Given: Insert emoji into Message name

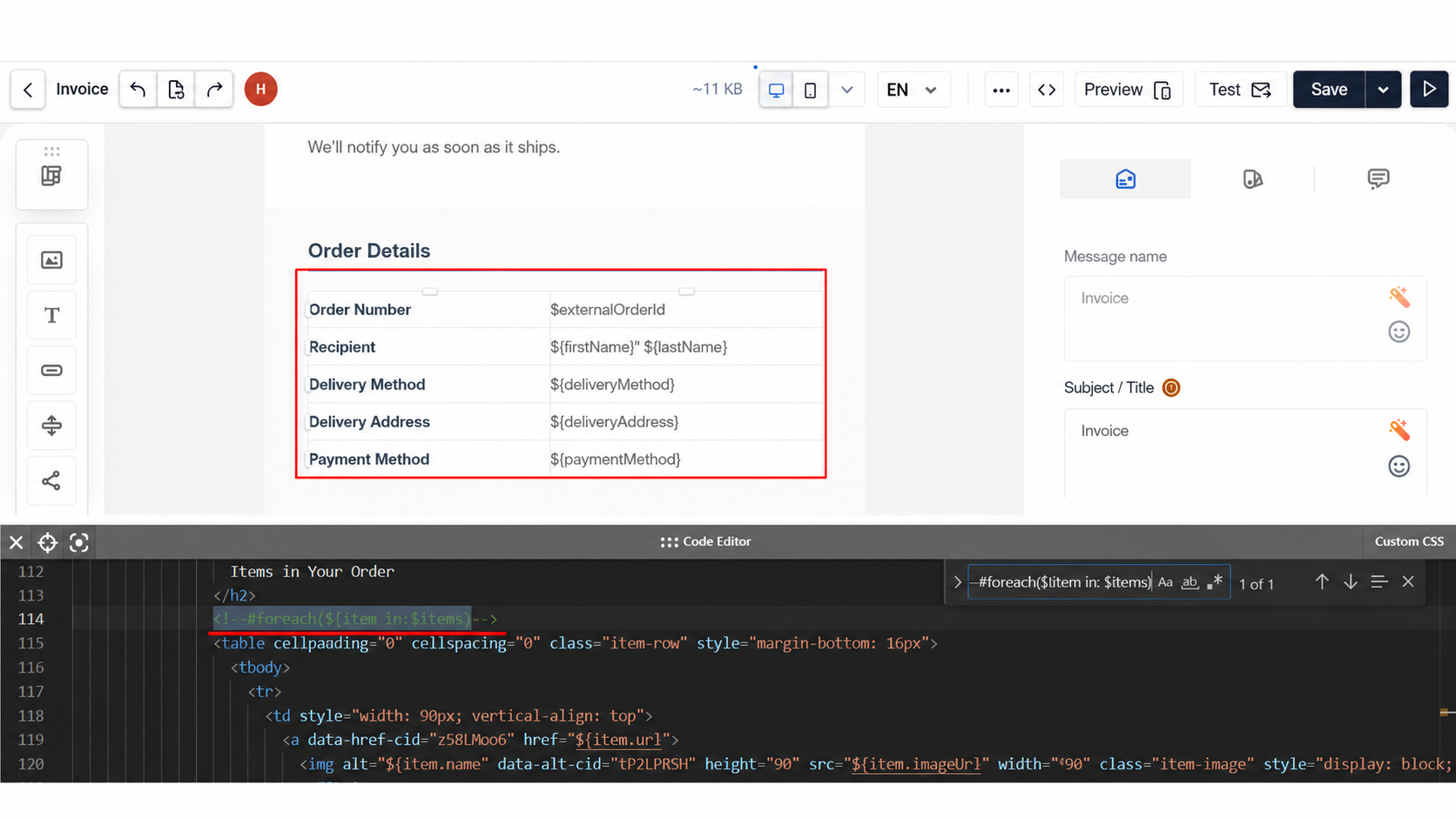Looking at the screenshot, I should pyautogui.click(x=1399, y=332).
